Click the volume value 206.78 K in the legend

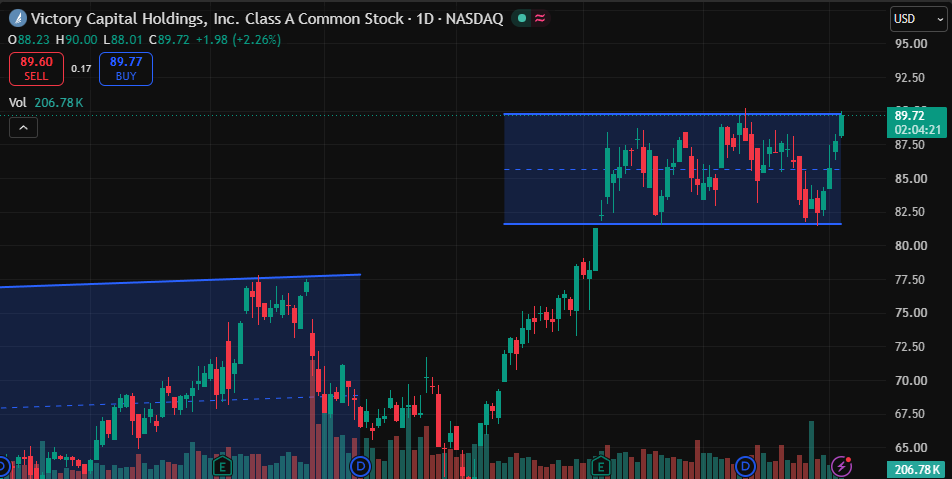[59, 103]
